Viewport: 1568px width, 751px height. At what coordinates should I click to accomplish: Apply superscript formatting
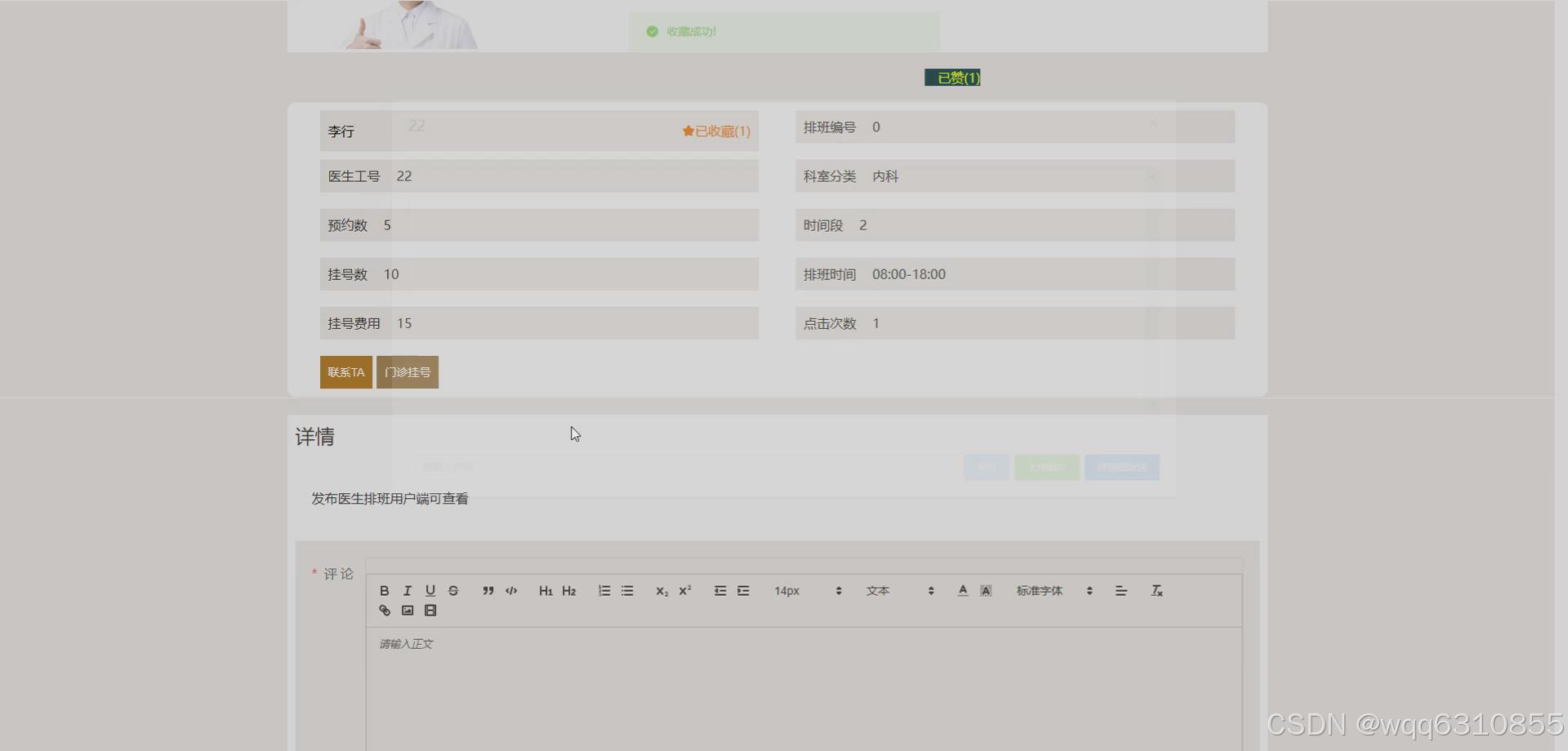pos(685,591)
